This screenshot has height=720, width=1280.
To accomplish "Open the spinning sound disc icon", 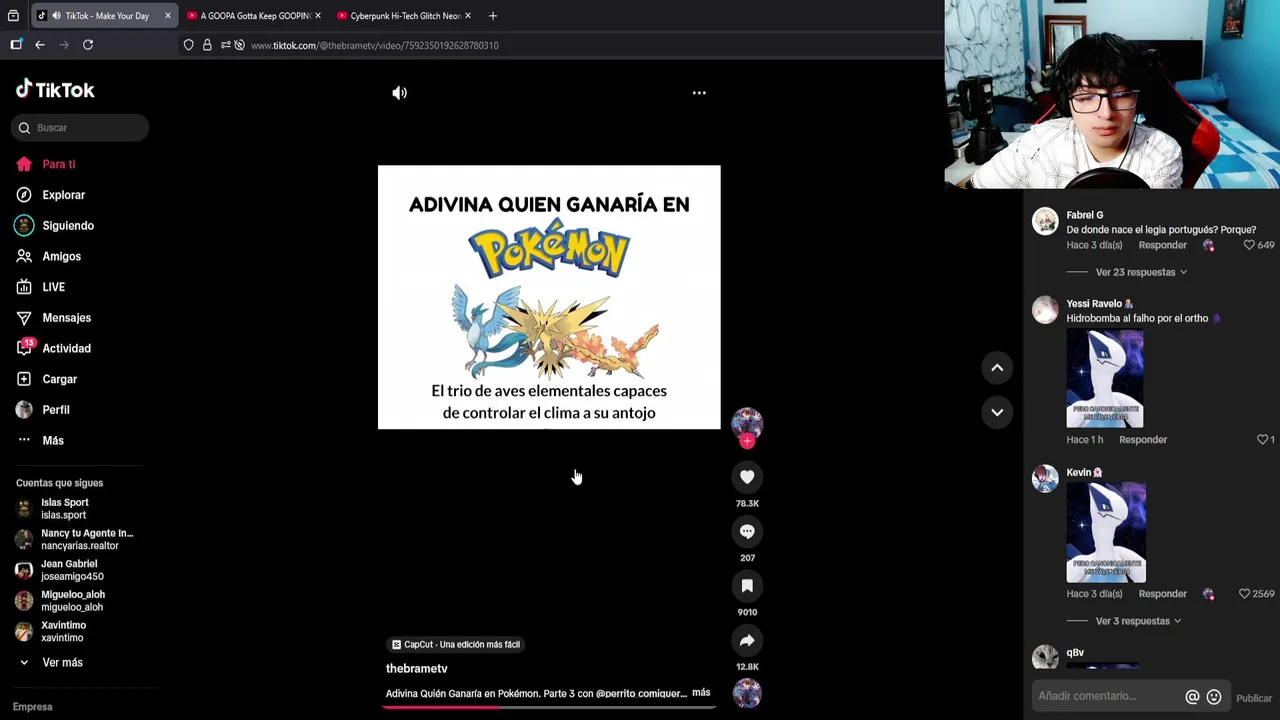I will 747,692.
